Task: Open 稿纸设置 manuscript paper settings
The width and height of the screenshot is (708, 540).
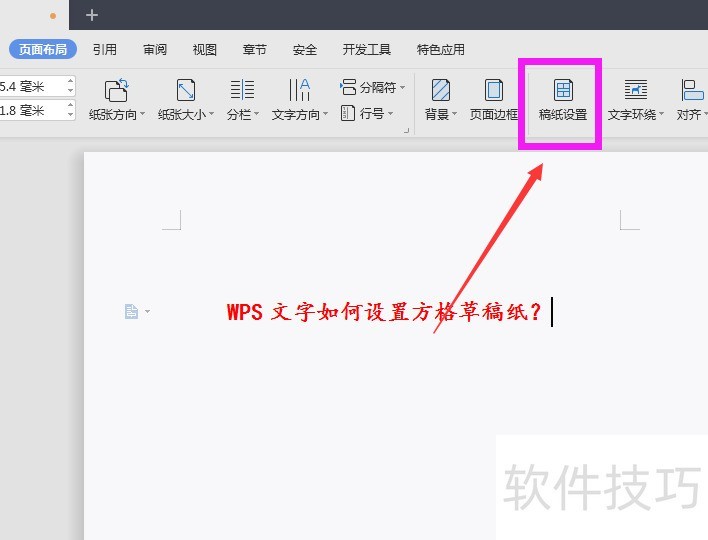Action: click(563, 100)
